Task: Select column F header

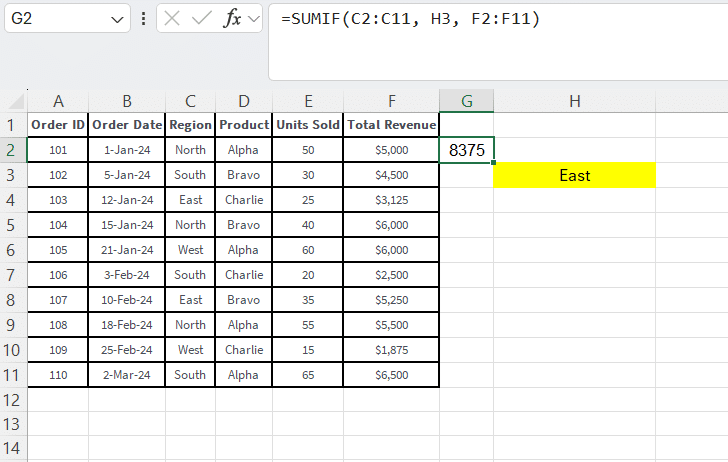Action: click(x=392, y=101)
